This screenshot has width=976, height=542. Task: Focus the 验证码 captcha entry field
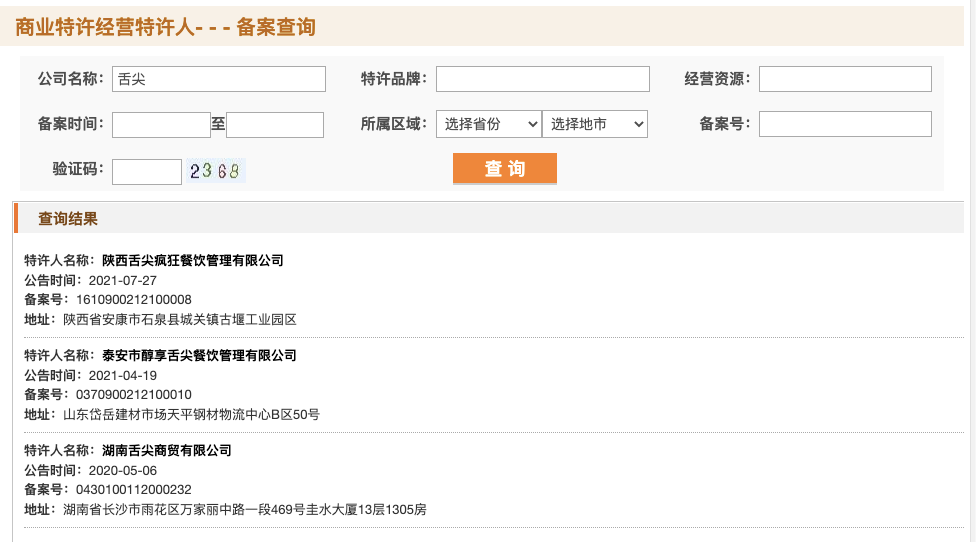tap(147, 172)
